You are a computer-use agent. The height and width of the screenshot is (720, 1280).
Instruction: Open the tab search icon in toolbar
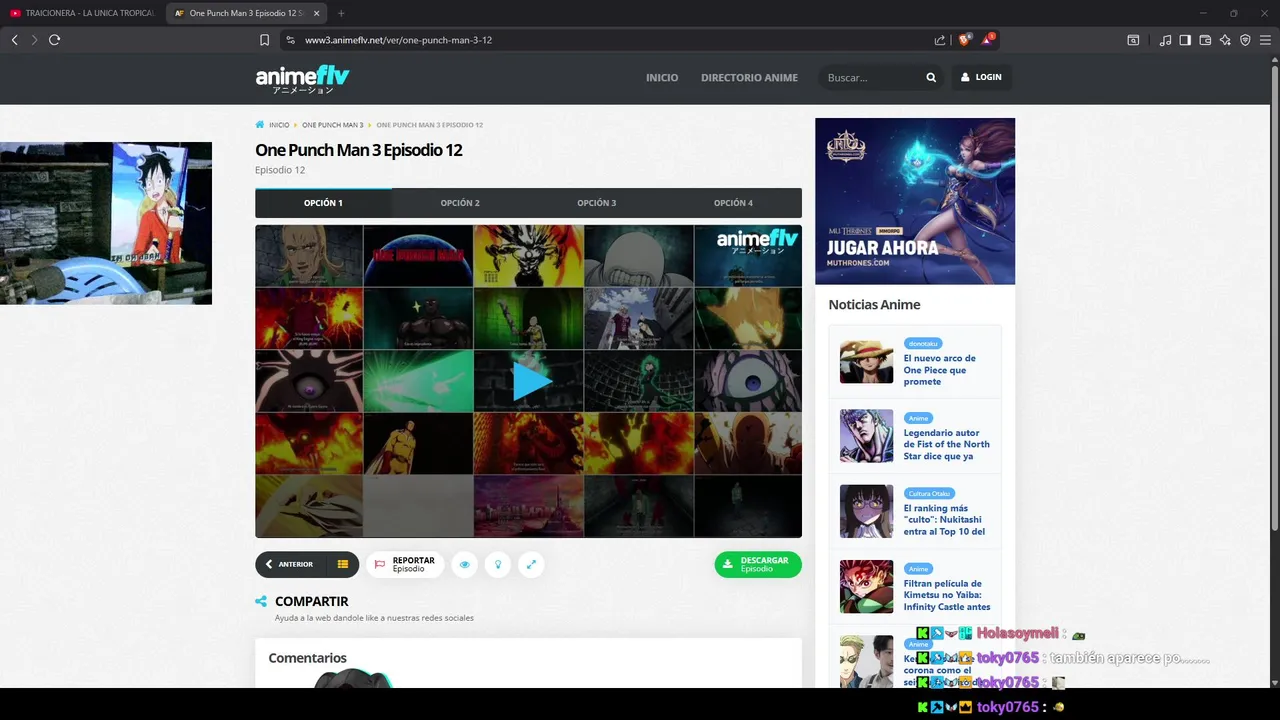click(1133, 40)
